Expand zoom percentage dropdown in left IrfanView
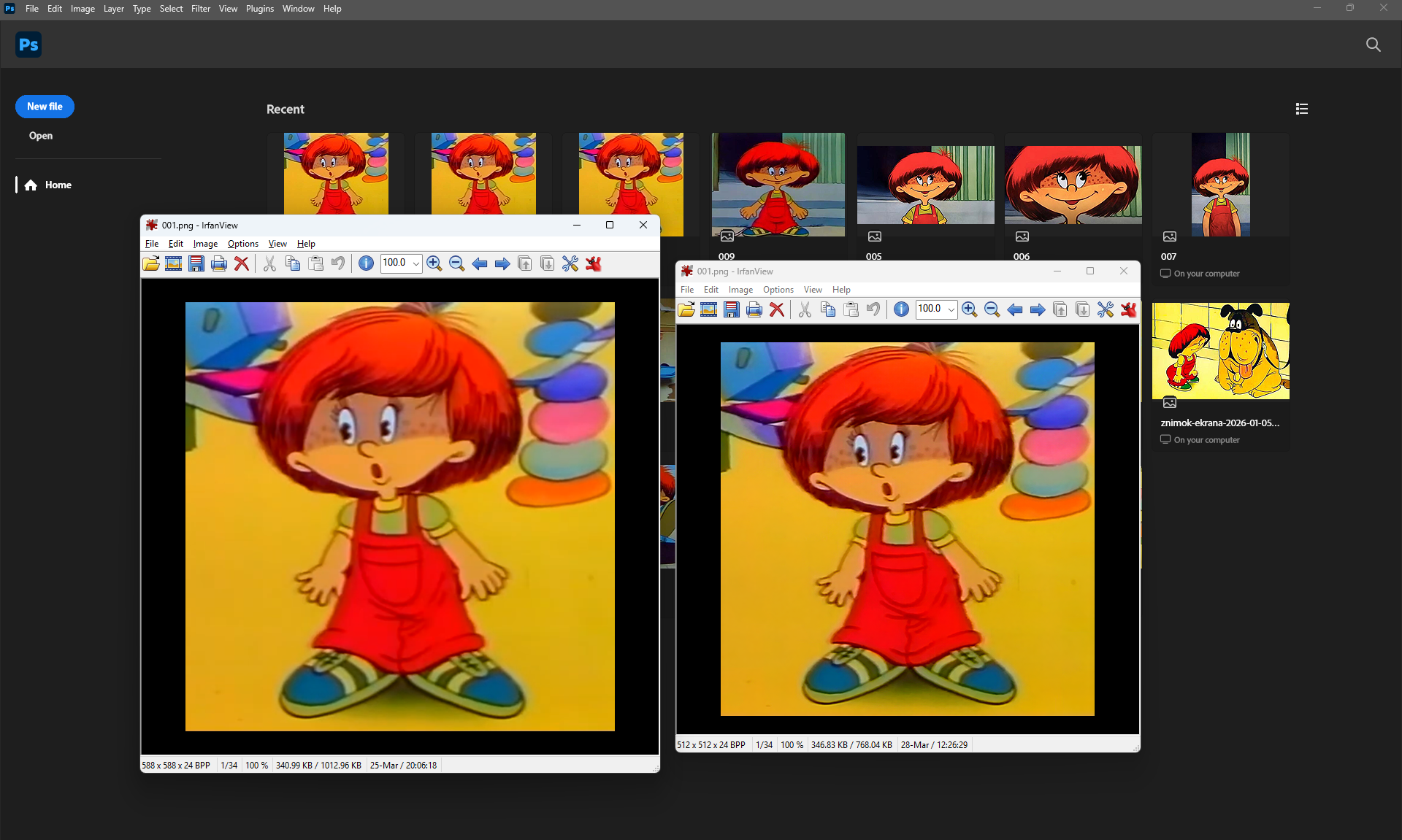 pyautogui.click(x=416, y=263)
